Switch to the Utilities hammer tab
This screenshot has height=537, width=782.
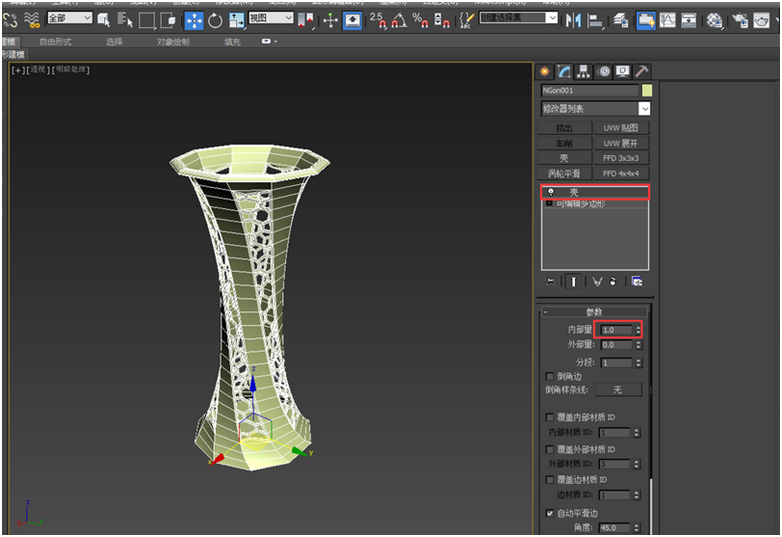(641, 72)
